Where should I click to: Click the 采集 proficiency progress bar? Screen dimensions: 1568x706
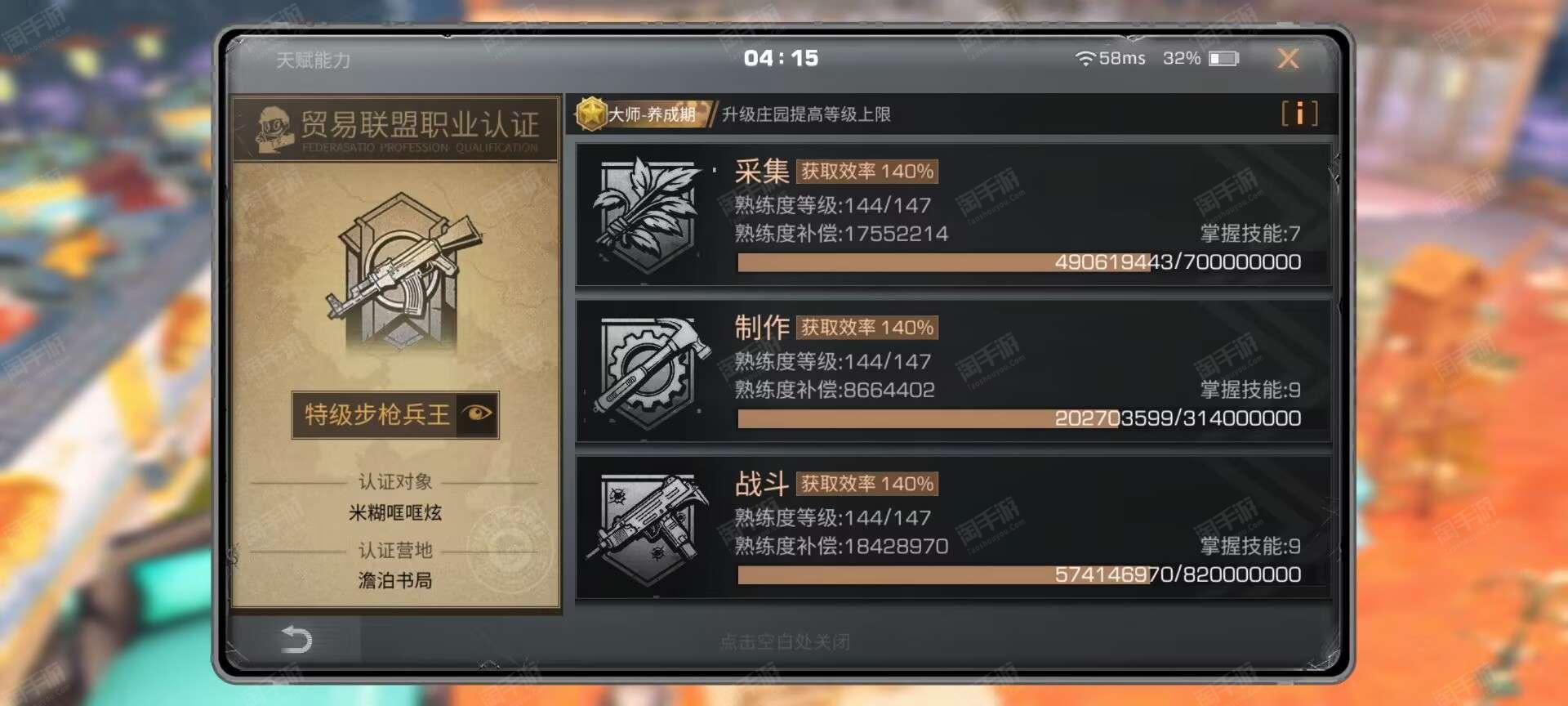[1019, 262]
